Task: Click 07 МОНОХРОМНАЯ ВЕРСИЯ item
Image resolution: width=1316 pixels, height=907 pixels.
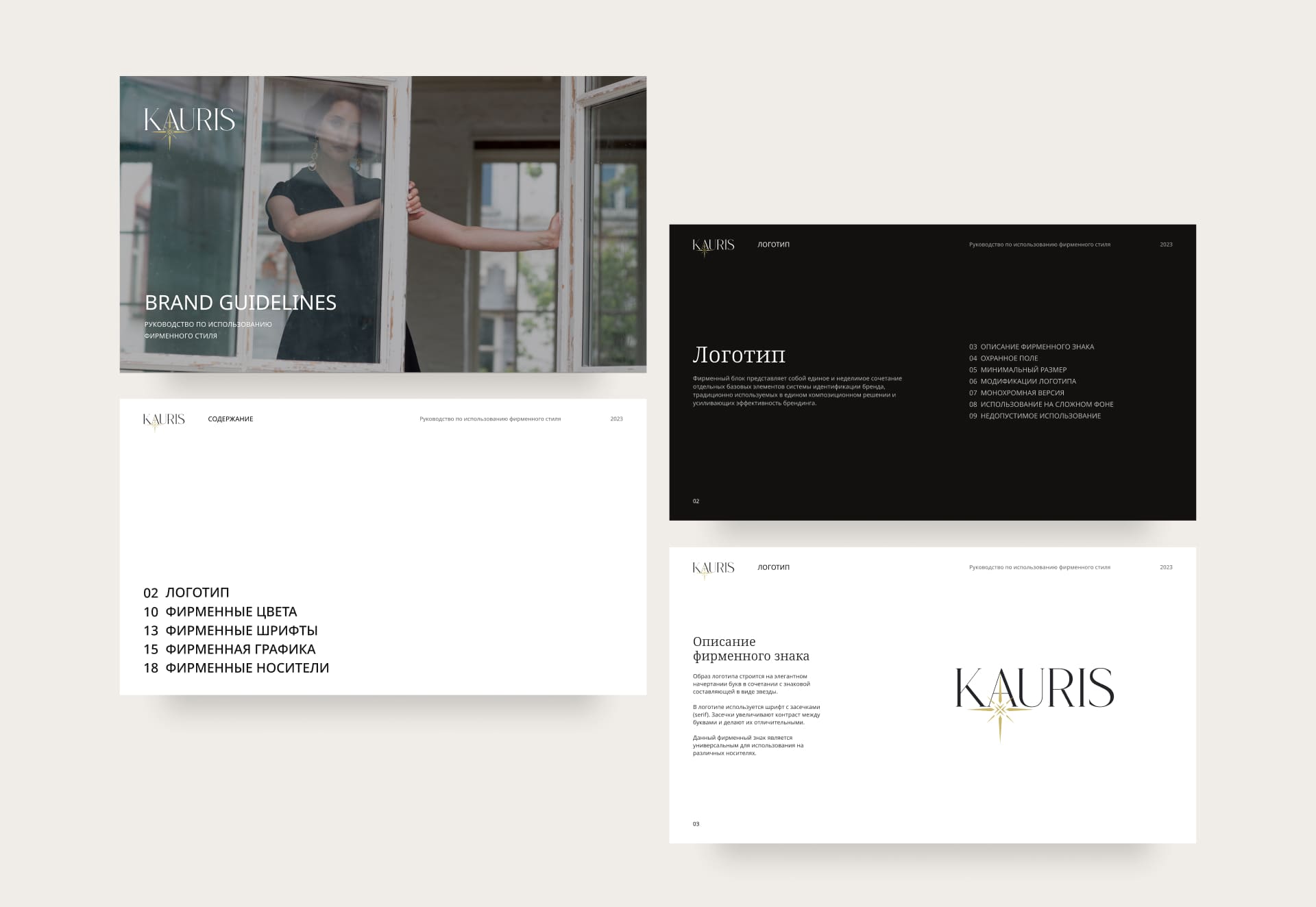Action: point(1016,393)
